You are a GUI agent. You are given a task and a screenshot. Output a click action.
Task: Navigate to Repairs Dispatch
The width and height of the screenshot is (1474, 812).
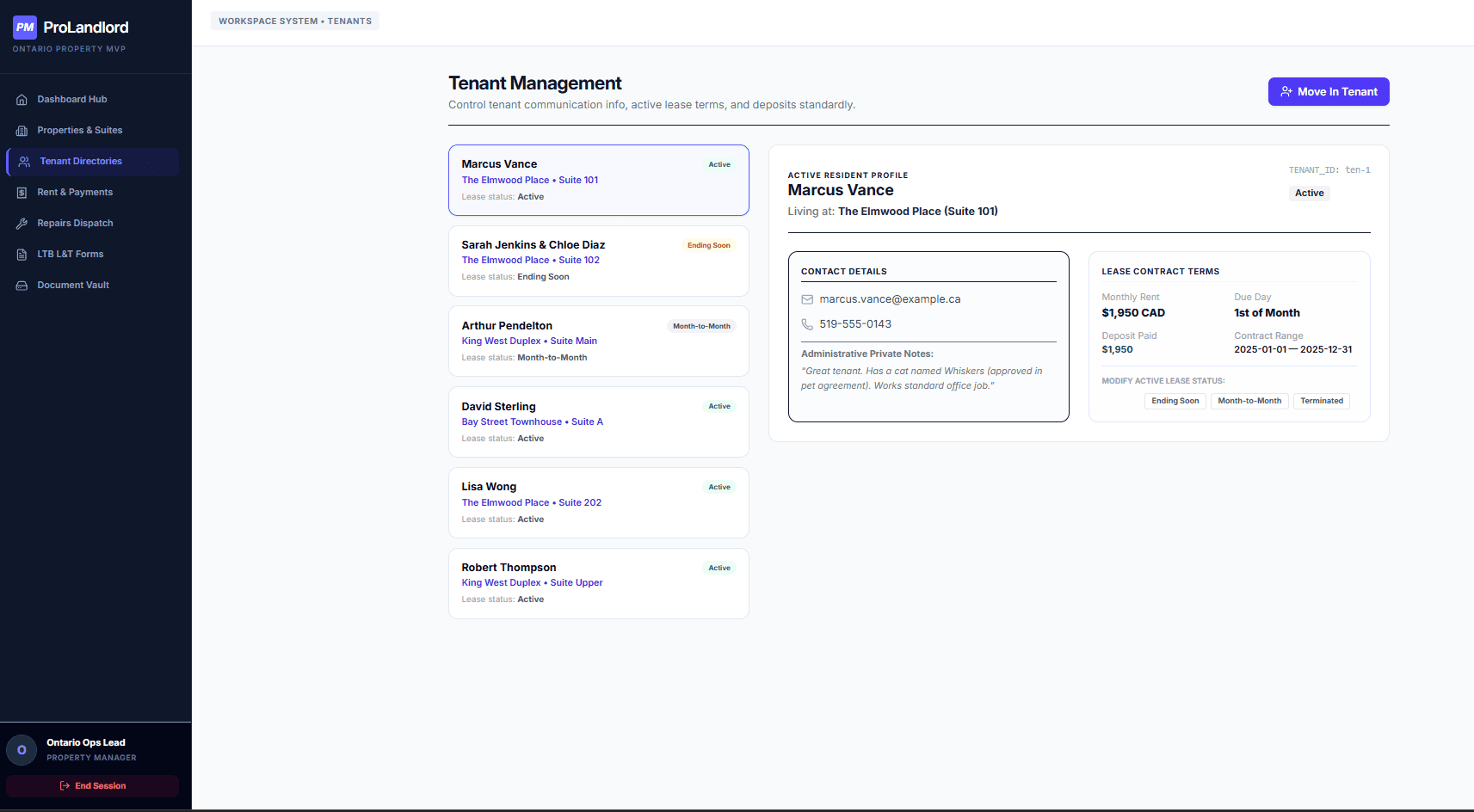pos(93,224)
